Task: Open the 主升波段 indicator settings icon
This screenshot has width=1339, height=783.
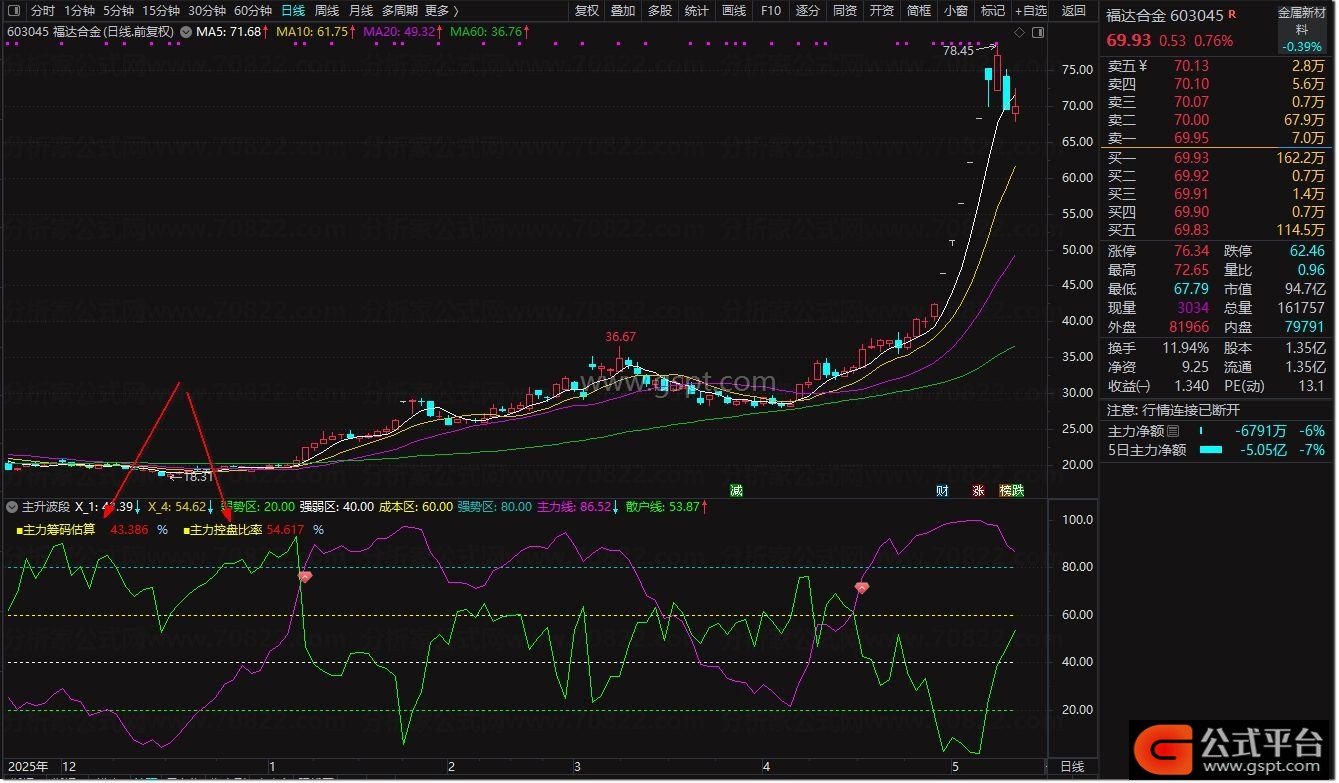Action: [12, 507]
